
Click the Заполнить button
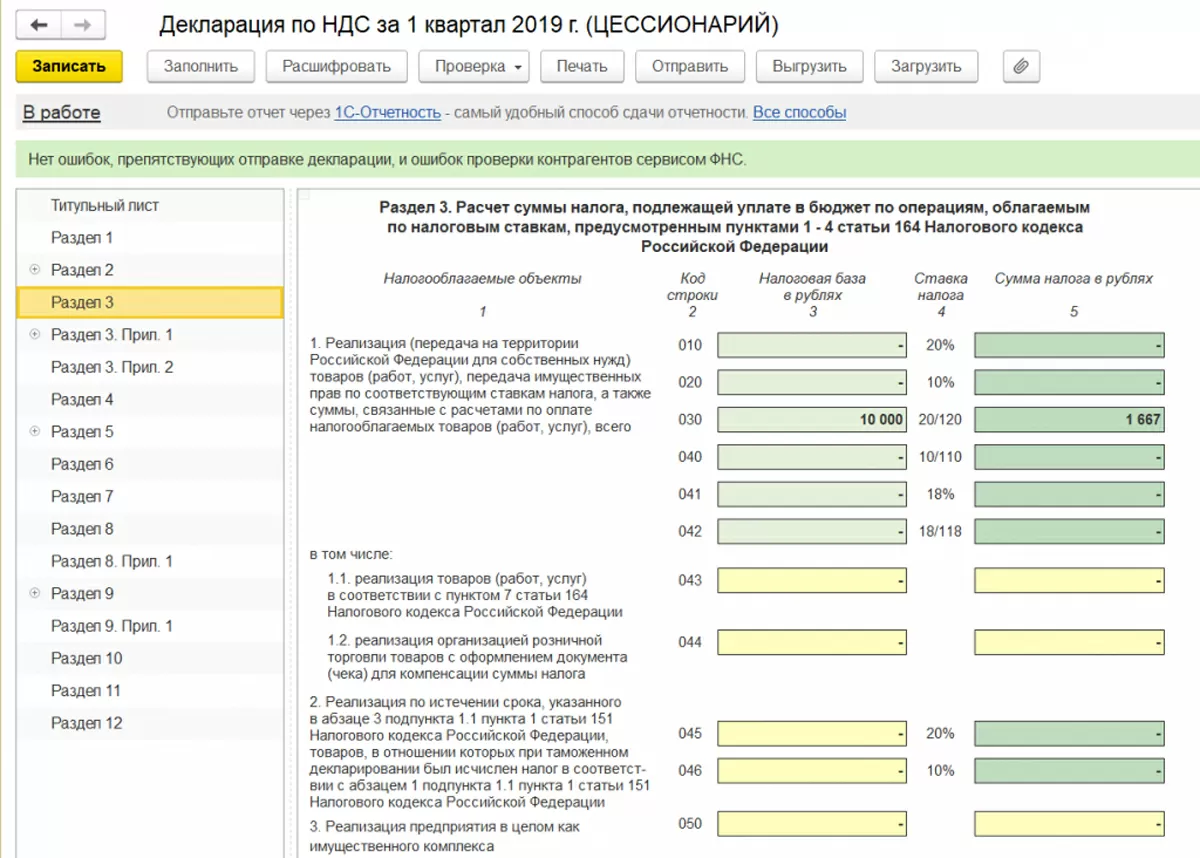tap(201, 67)
